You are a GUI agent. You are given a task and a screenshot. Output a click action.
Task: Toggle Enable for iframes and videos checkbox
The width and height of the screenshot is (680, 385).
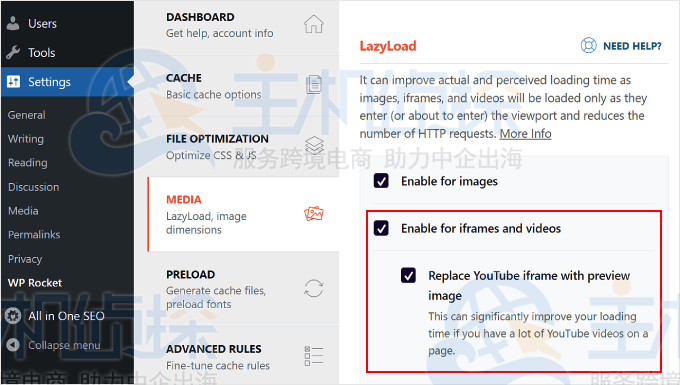point(381,228)
